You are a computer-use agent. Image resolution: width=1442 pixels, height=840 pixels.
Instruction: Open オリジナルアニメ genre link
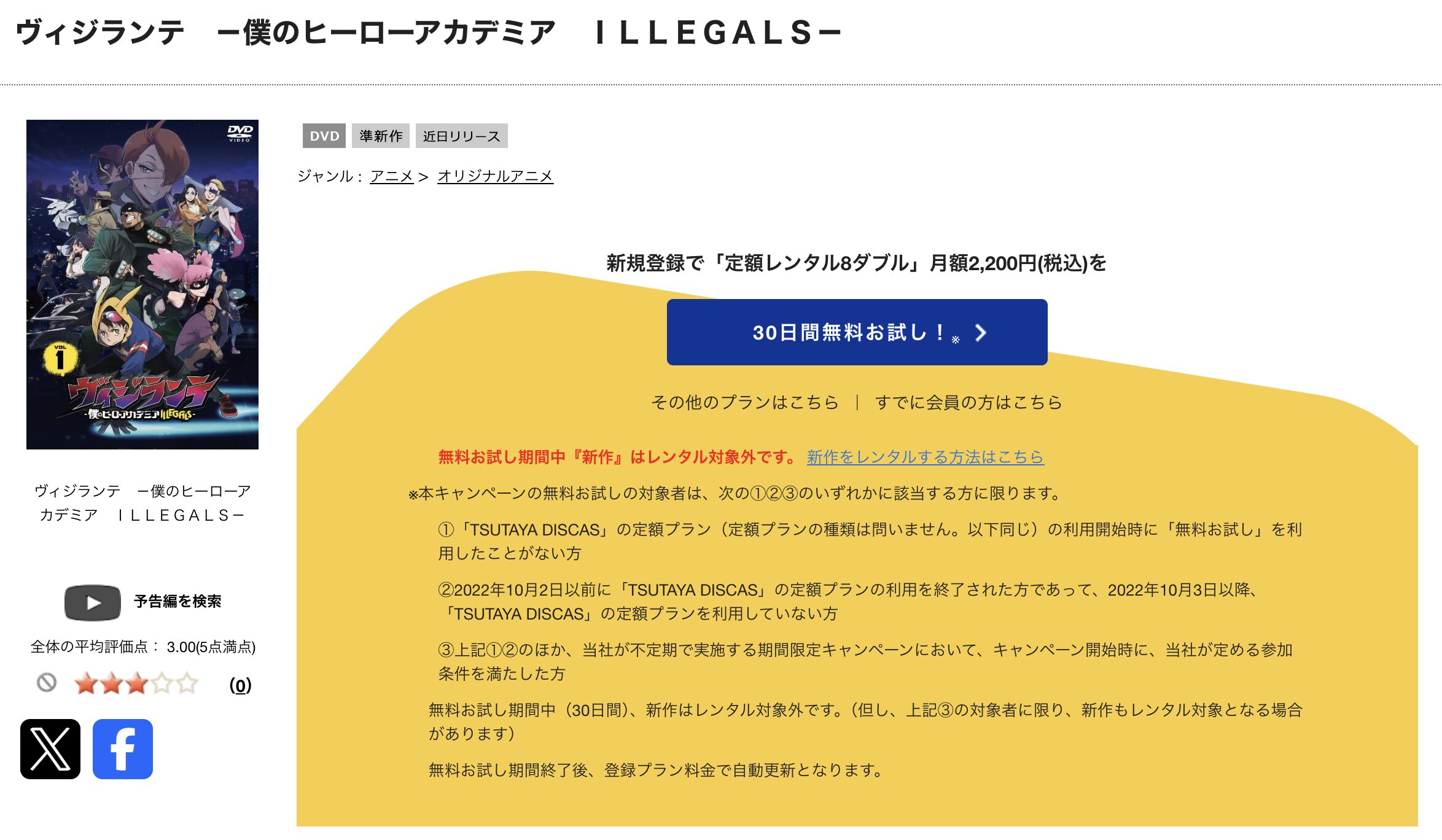495,176
